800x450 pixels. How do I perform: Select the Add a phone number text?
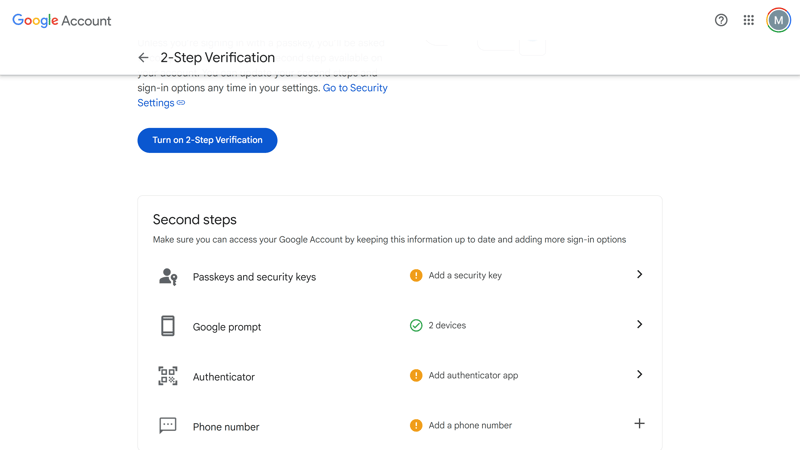point(470,426)
